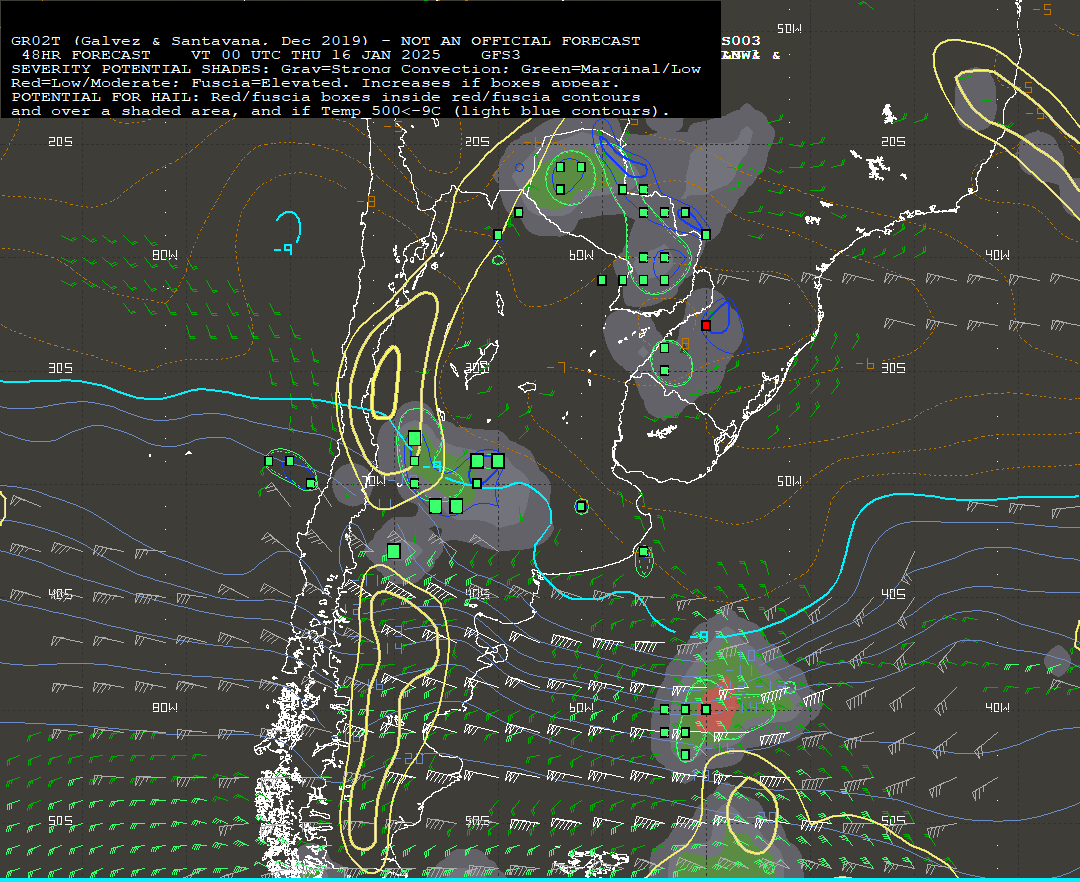Select the "48HR FORECAST" header text

coord(86,55)
